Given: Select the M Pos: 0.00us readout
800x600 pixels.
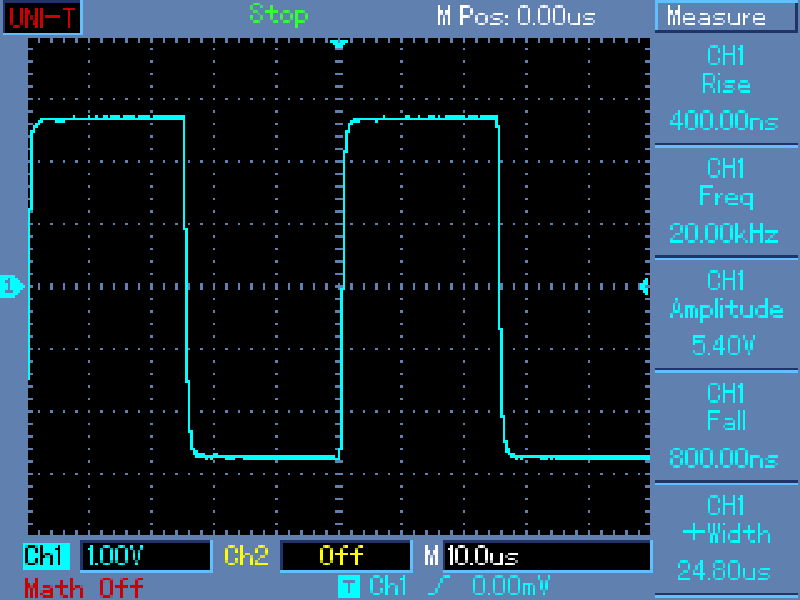Looking at the screenshot, I should coord(516,16).
